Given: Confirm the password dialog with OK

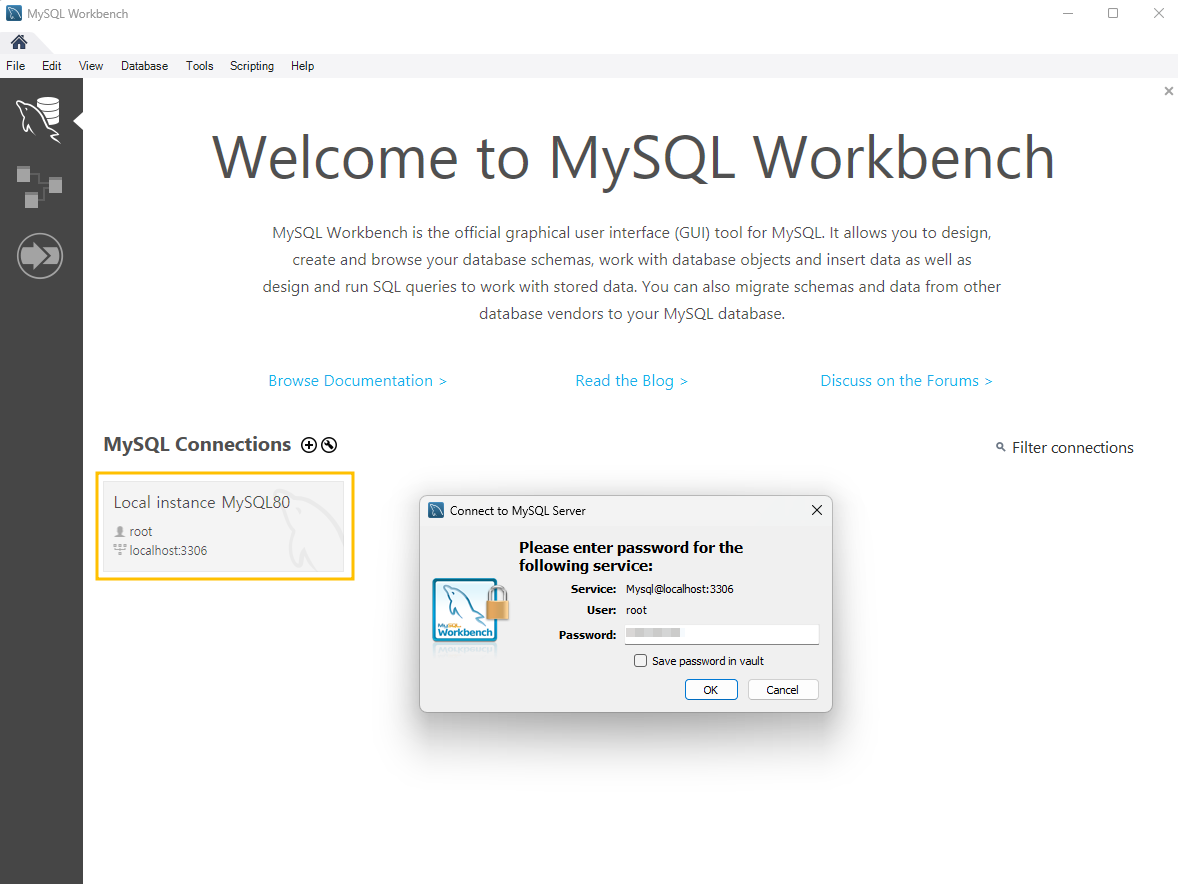Looking at the screenshot, I should point(711,689).
